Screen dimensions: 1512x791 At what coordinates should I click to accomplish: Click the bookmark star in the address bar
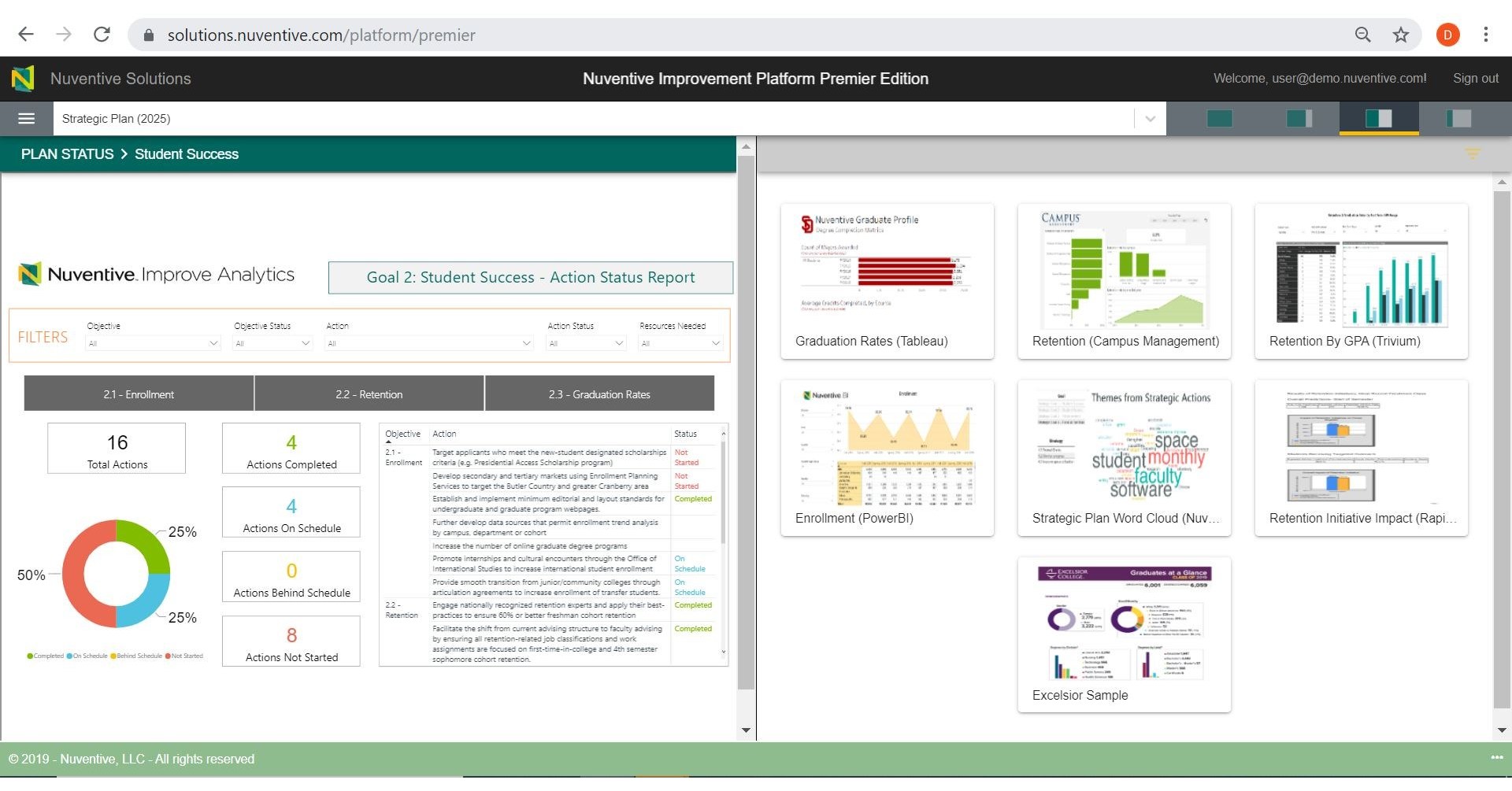tap(1400, 35)
